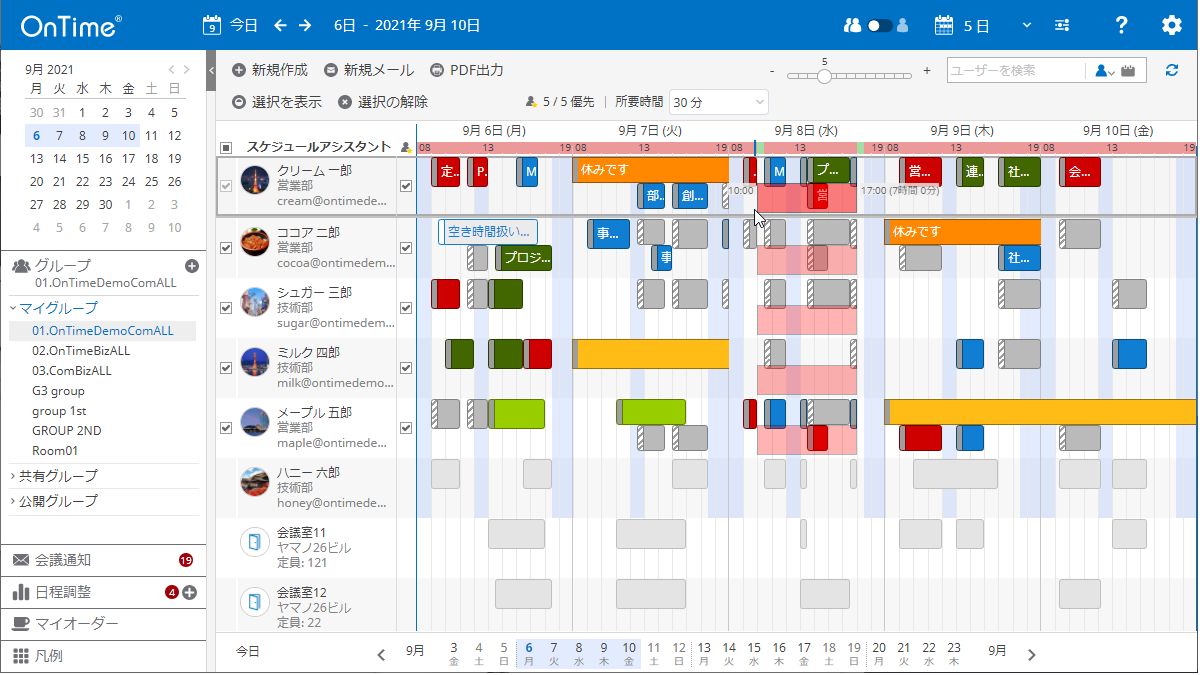Click the PDF出力 button
The image size is (1200, 675).
pyautogui.click(x=466, y=71)
